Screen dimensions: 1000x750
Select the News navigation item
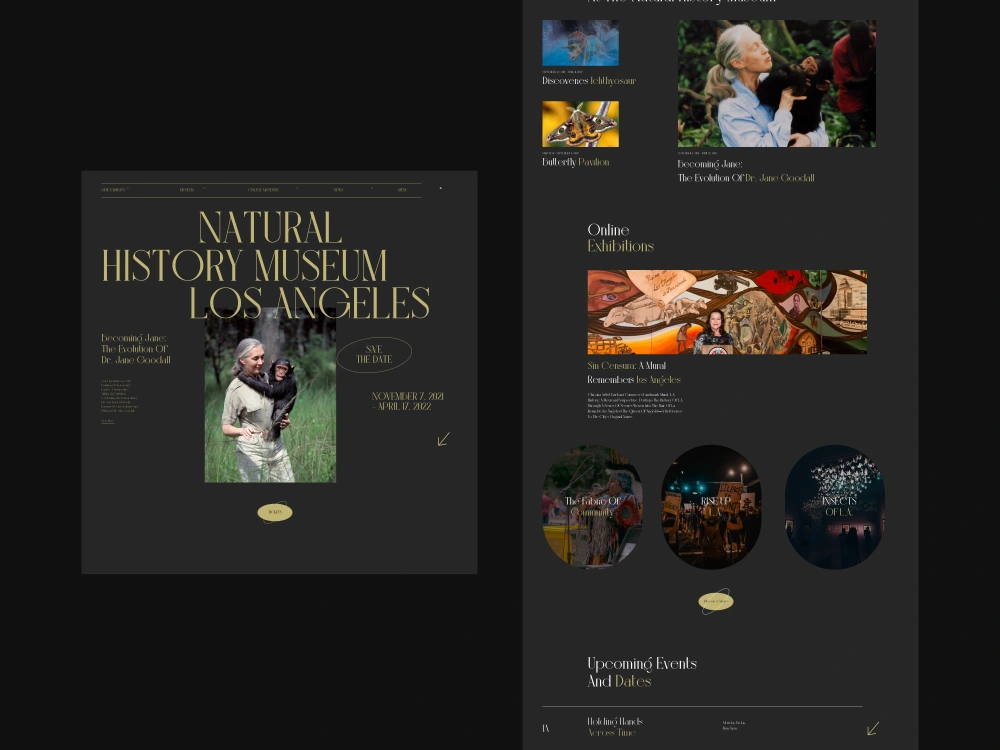pos(338,189)
